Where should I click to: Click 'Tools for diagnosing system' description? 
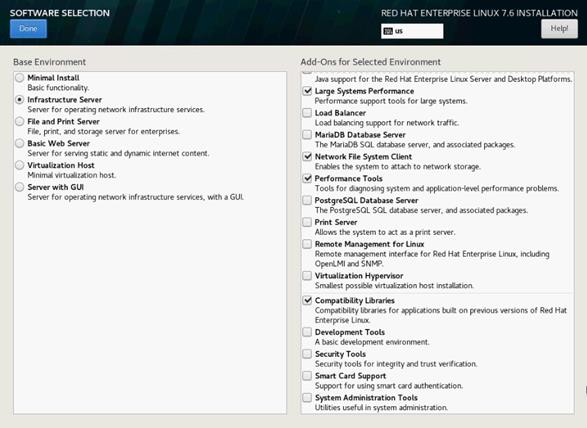tap(437, 188)
